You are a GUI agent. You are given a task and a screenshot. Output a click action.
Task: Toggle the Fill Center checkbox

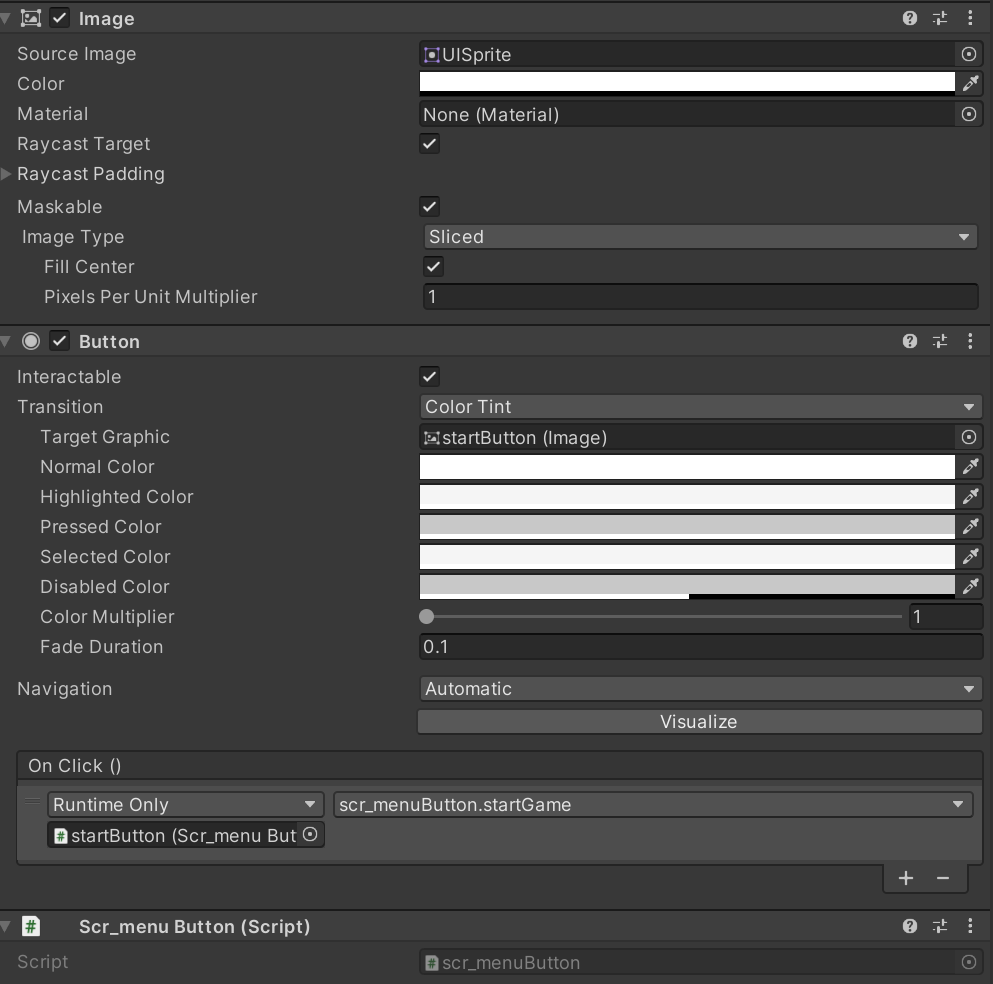[433, 267]
